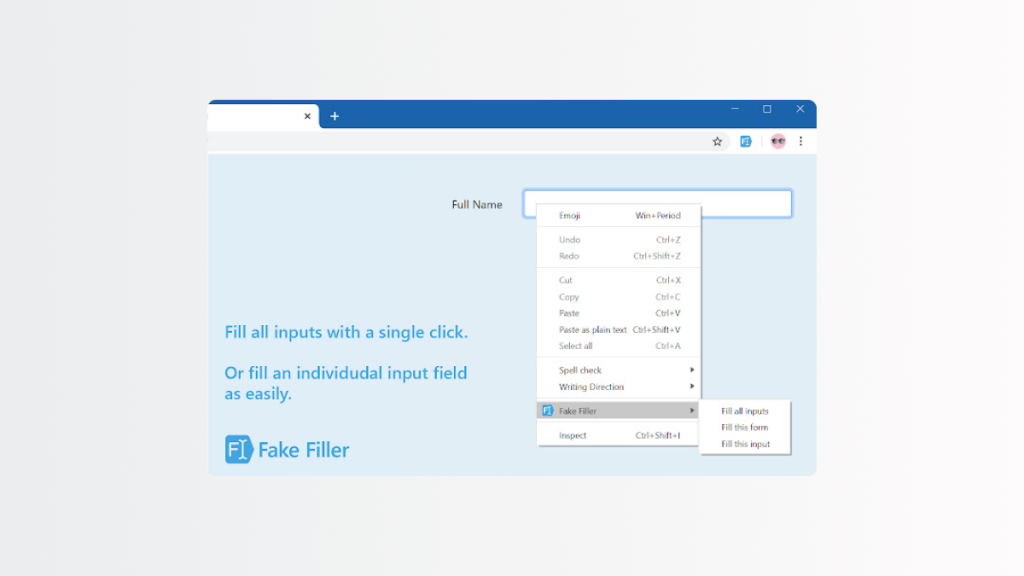Maximize the browser window
This screenshot has width=1024, height=576.
[x=767, y=109]
